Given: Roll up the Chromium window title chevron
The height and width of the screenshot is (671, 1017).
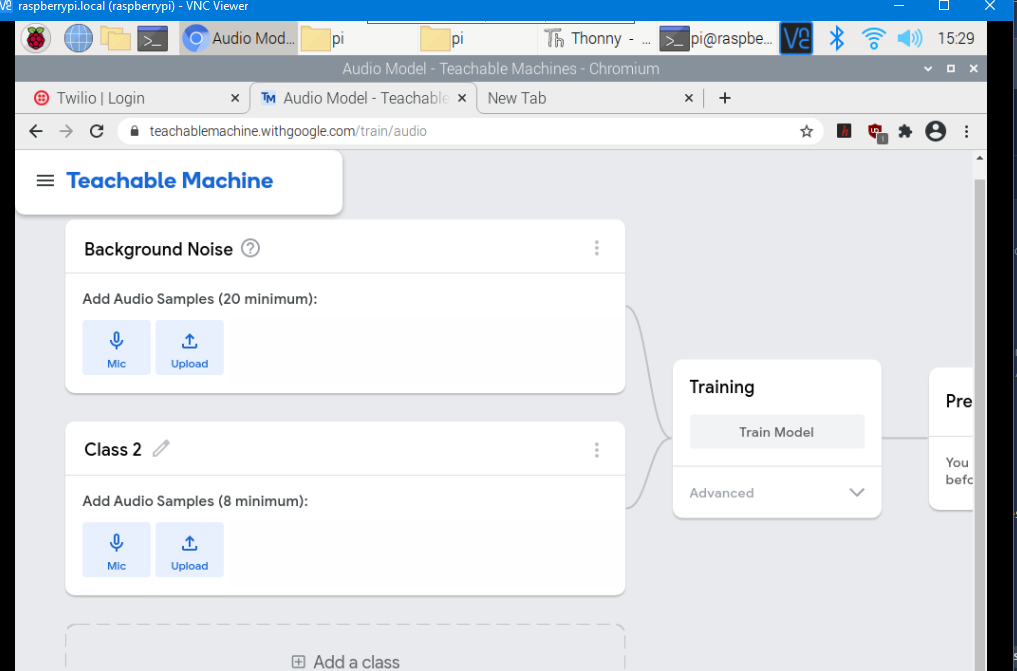Looking at the screenshot, I should 928,69.
